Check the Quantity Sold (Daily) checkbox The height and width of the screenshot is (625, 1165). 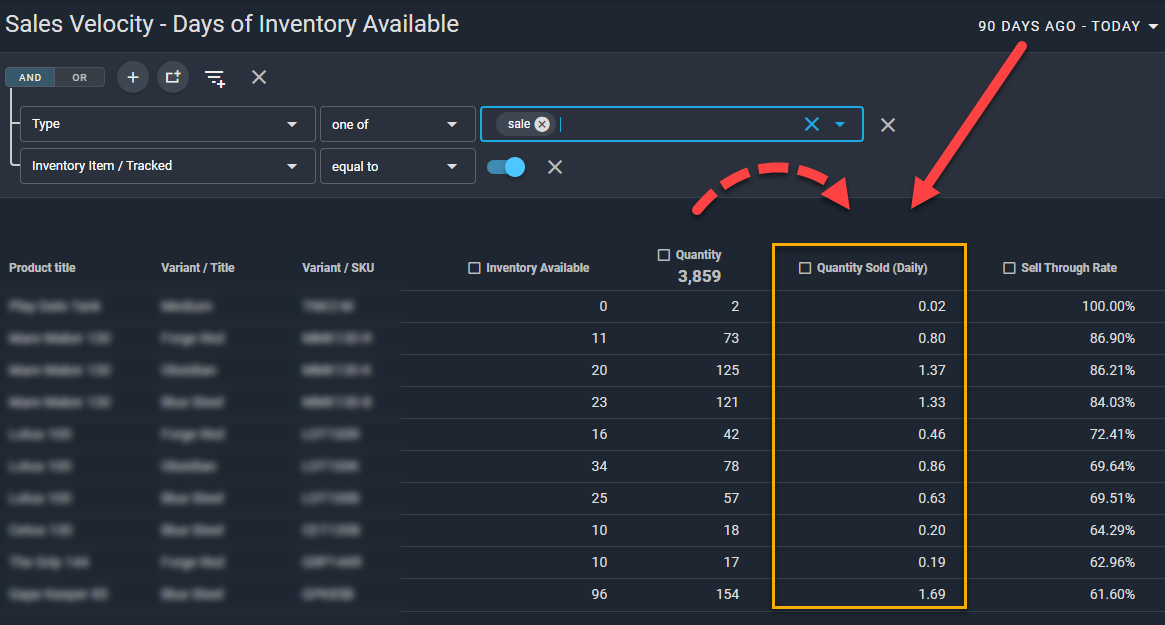point(805,268)
